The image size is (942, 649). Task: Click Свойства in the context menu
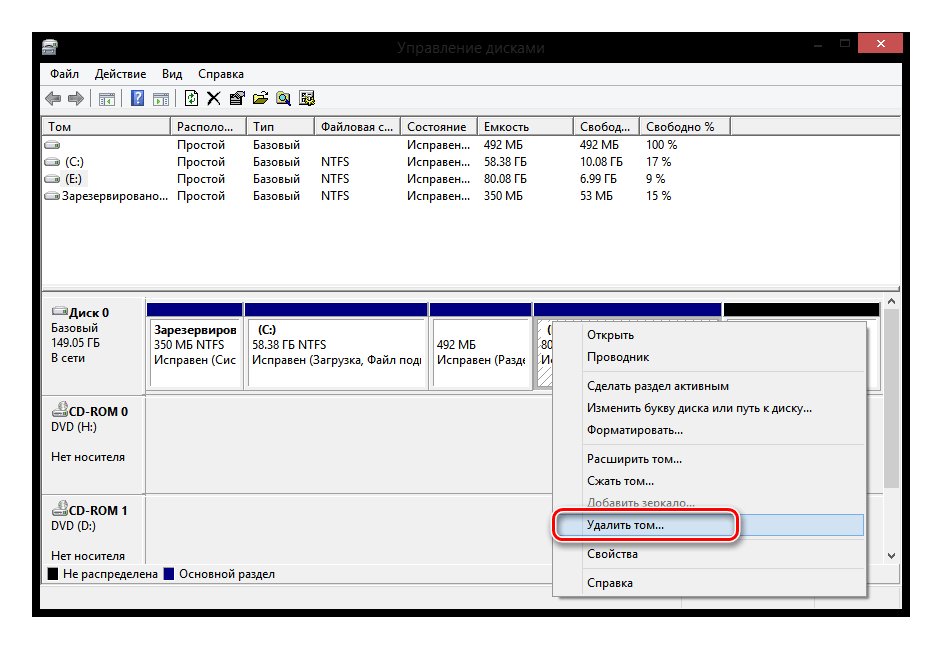tap(612, 554)
